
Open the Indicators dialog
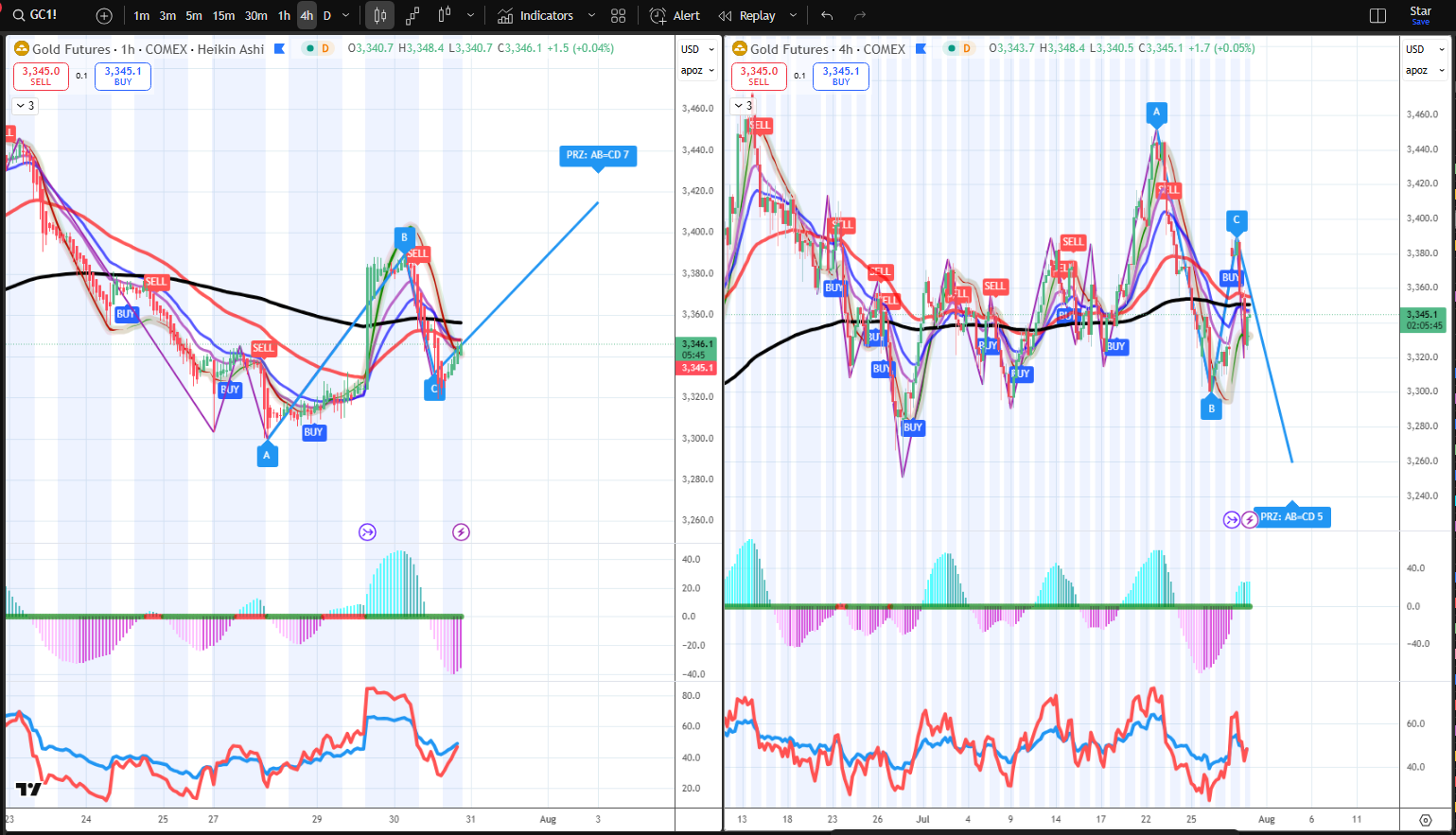point(535,16)
